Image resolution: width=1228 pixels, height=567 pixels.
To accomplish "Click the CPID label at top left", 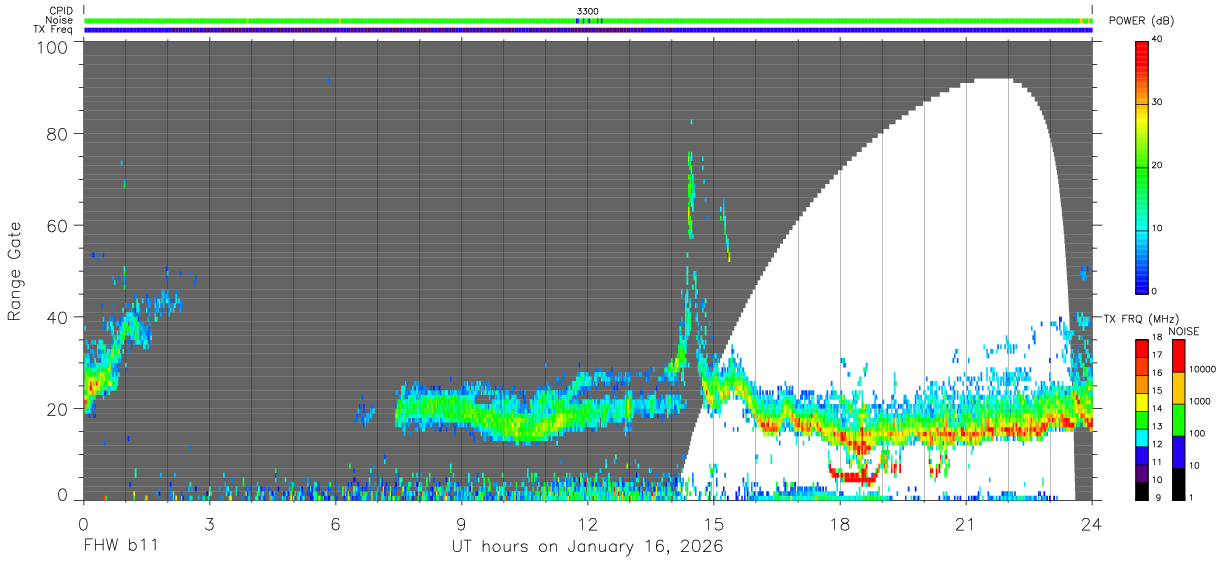I will click(61, 11).
